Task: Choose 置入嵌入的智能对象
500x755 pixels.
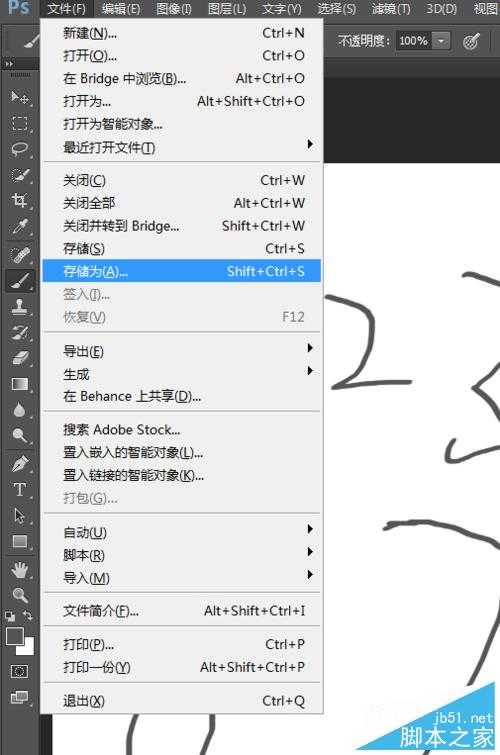Action: click(x=182, y=453)
